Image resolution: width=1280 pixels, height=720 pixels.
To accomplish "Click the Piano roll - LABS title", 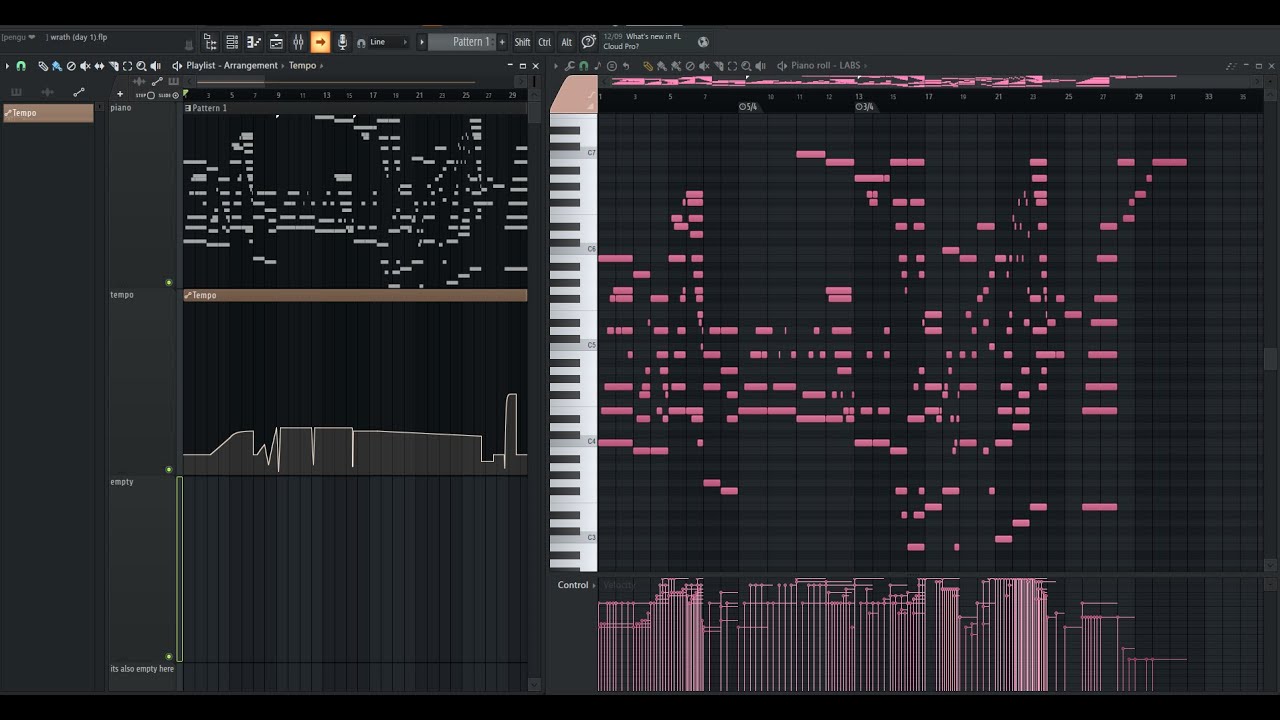I will click(x=825, y=66).
